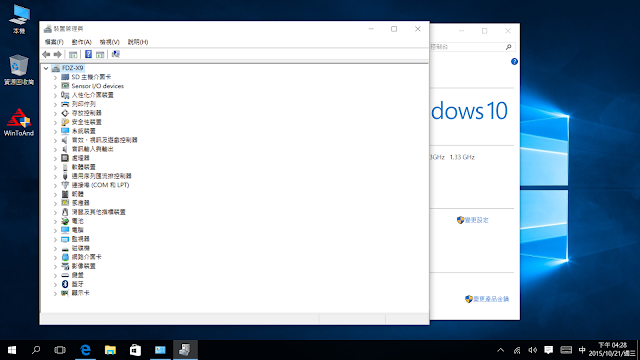
Task: Expand the storage controllers (存放控制器) node
Action: click(x=55, y=113)
